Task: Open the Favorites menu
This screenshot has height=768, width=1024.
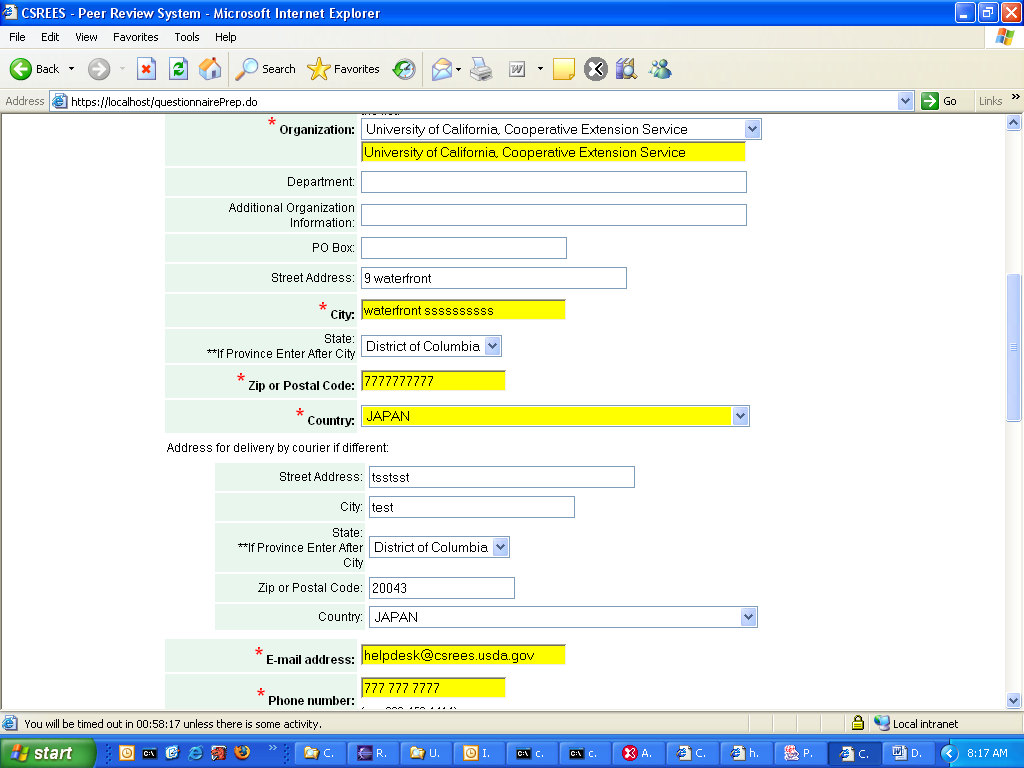Action: [135, 37]
